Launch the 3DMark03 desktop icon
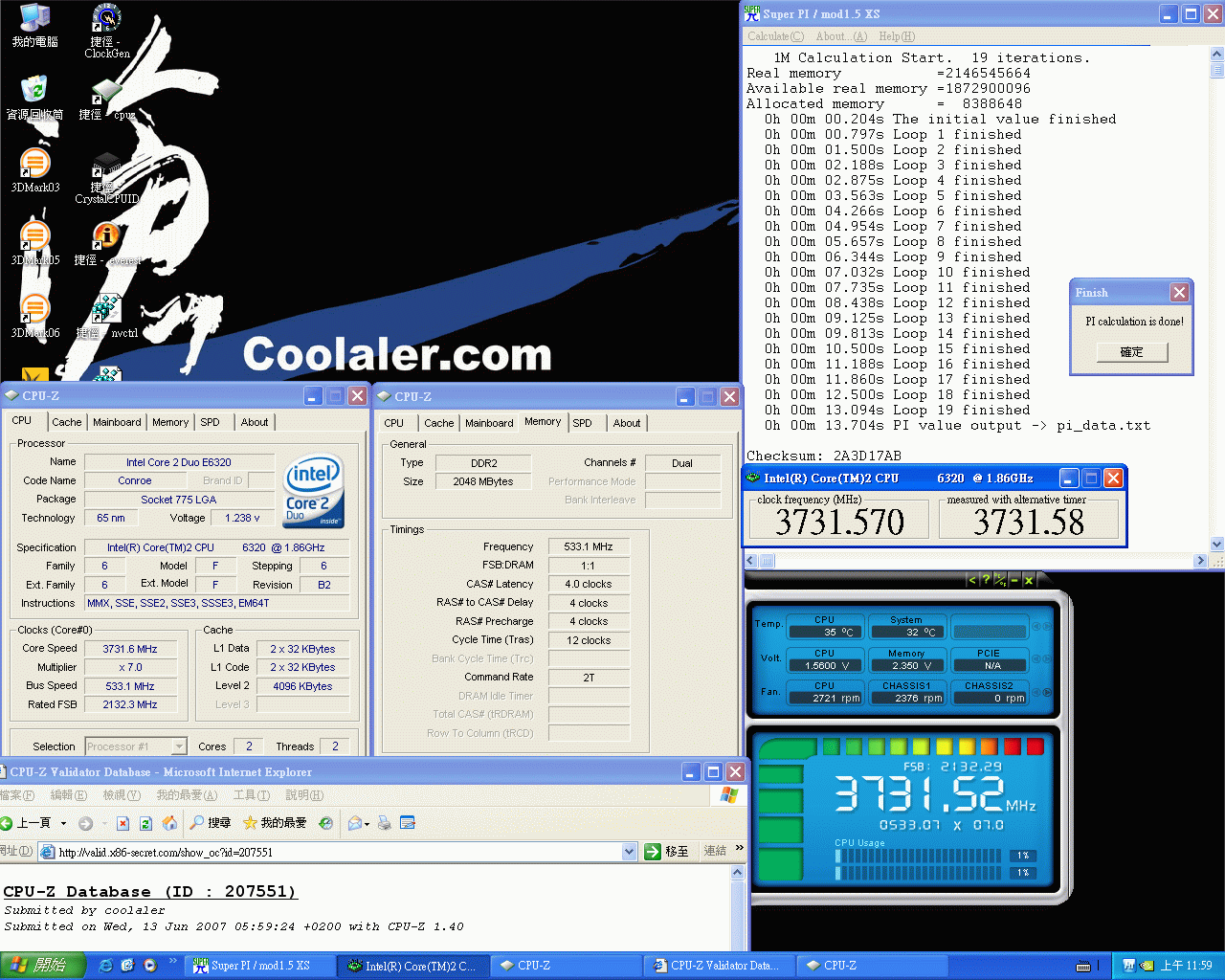Image resolution: width=1225 pixels, height=980 pixels. [34, 169]
